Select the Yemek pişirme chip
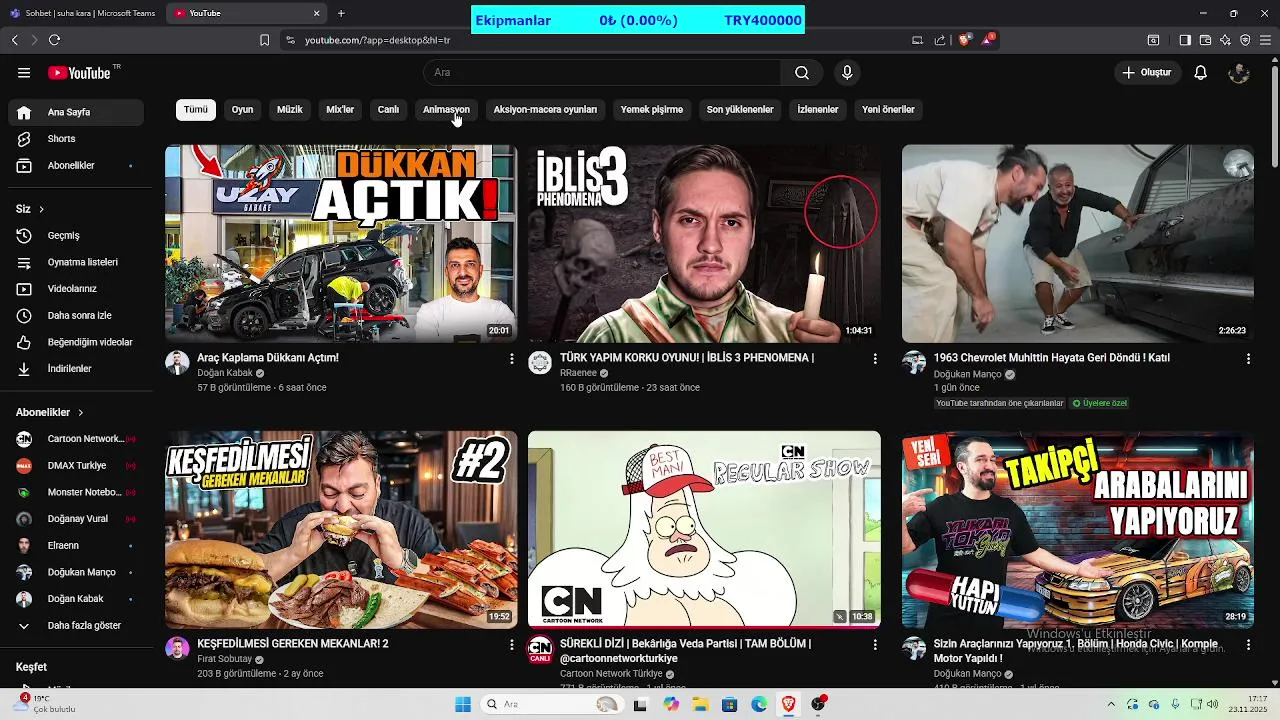1280x720 pixels. (652, 110)
